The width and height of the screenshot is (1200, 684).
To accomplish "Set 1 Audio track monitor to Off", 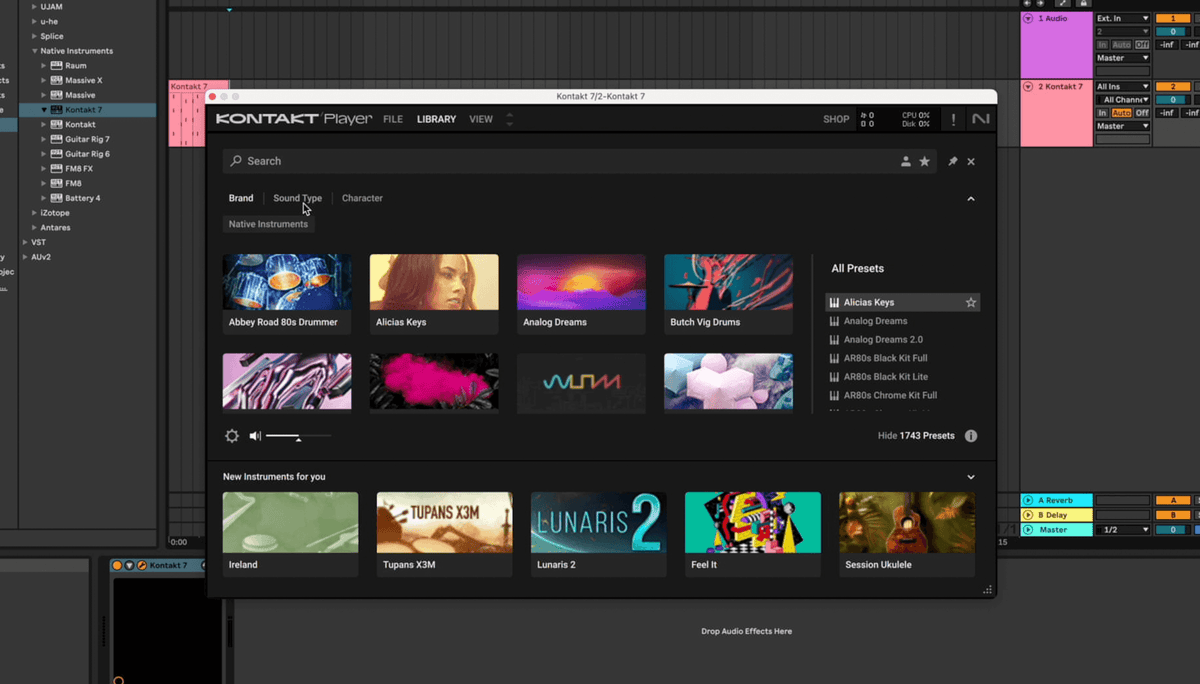I will pos(1142,45).
